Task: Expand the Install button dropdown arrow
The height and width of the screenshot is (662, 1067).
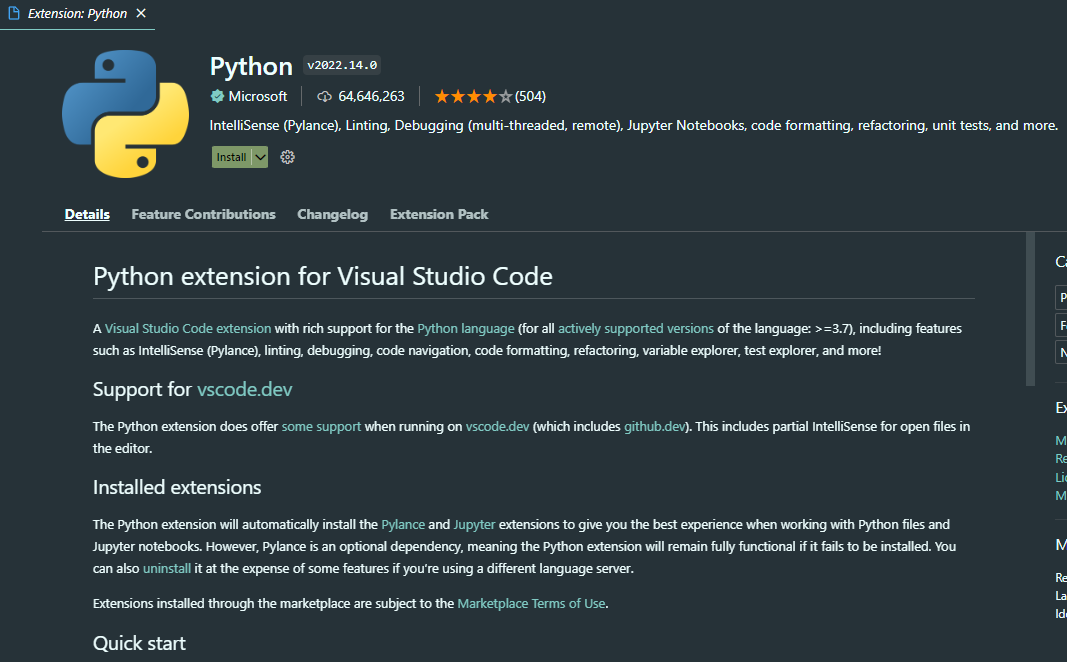Action: click(260, 157)
